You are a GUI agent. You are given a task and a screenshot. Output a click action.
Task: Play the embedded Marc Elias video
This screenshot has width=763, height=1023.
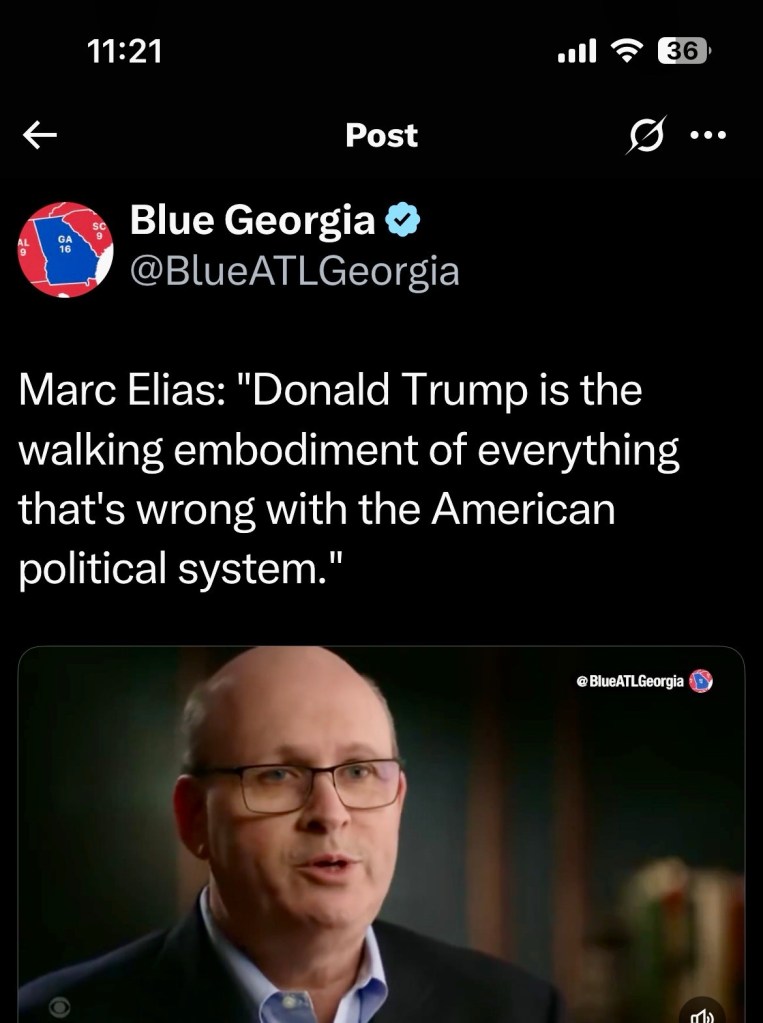pos(381,834)
